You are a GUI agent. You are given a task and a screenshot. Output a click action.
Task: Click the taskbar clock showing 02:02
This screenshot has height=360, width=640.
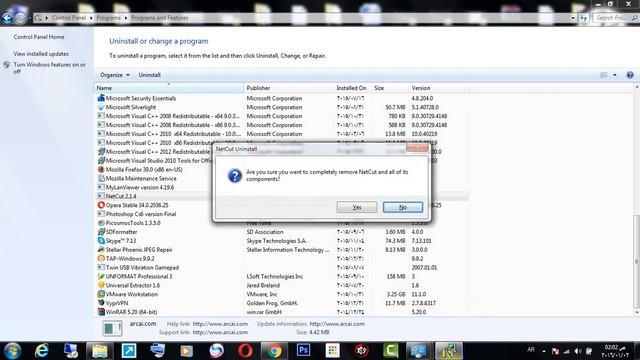pos(616,351)
